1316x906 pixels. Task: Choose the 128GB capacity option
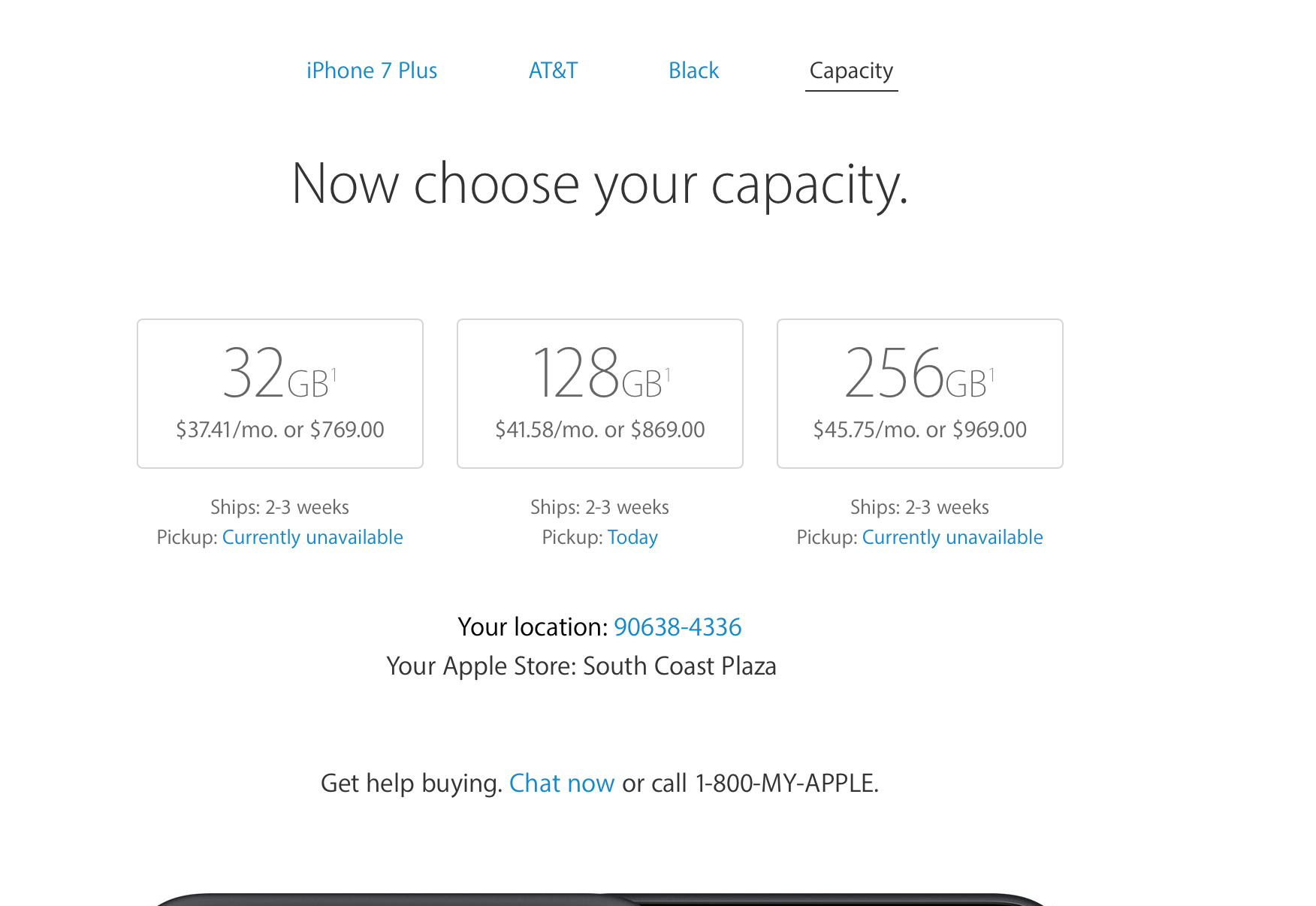click(600, 394)
